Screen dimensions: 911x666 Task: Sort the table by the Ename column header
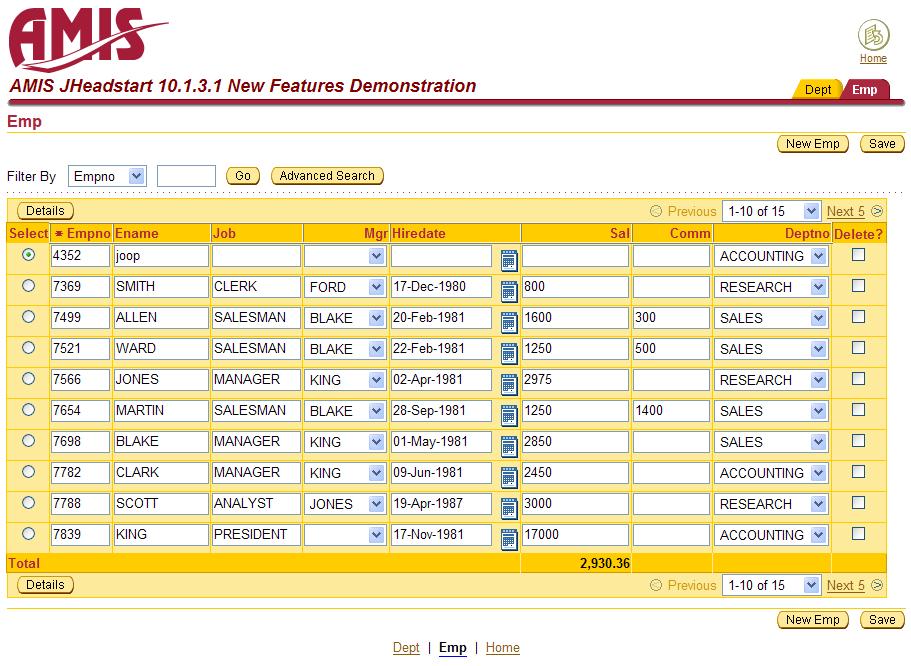(x=137, y=233)
